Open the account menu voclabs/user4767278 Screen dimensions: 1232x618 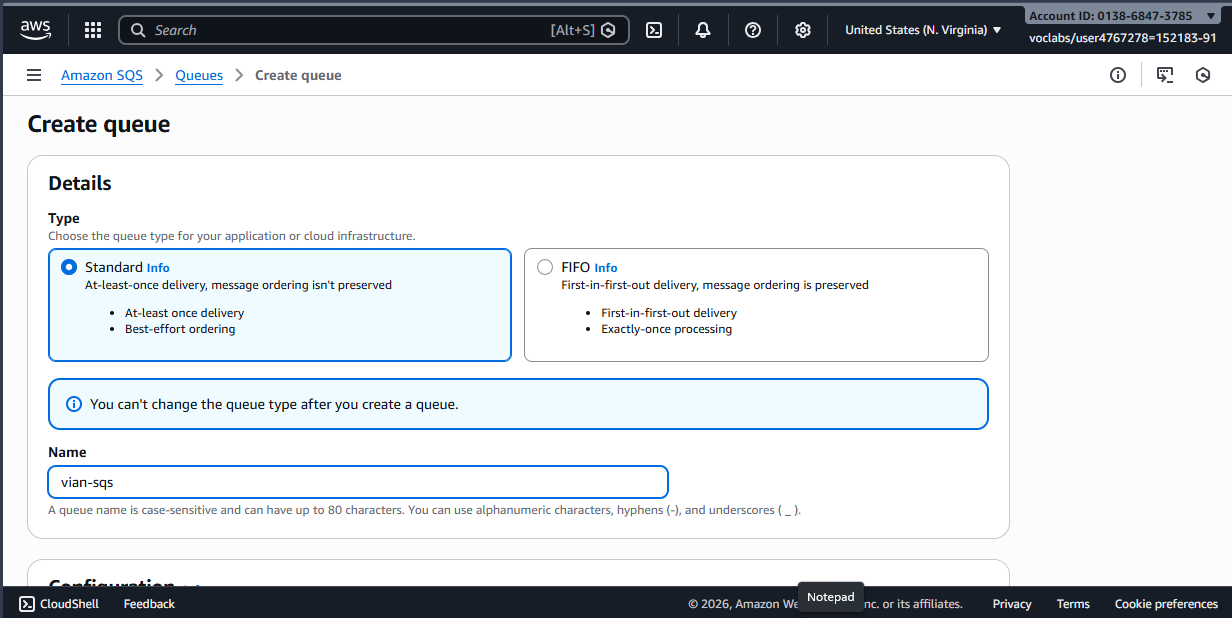tap(1123, 38)
